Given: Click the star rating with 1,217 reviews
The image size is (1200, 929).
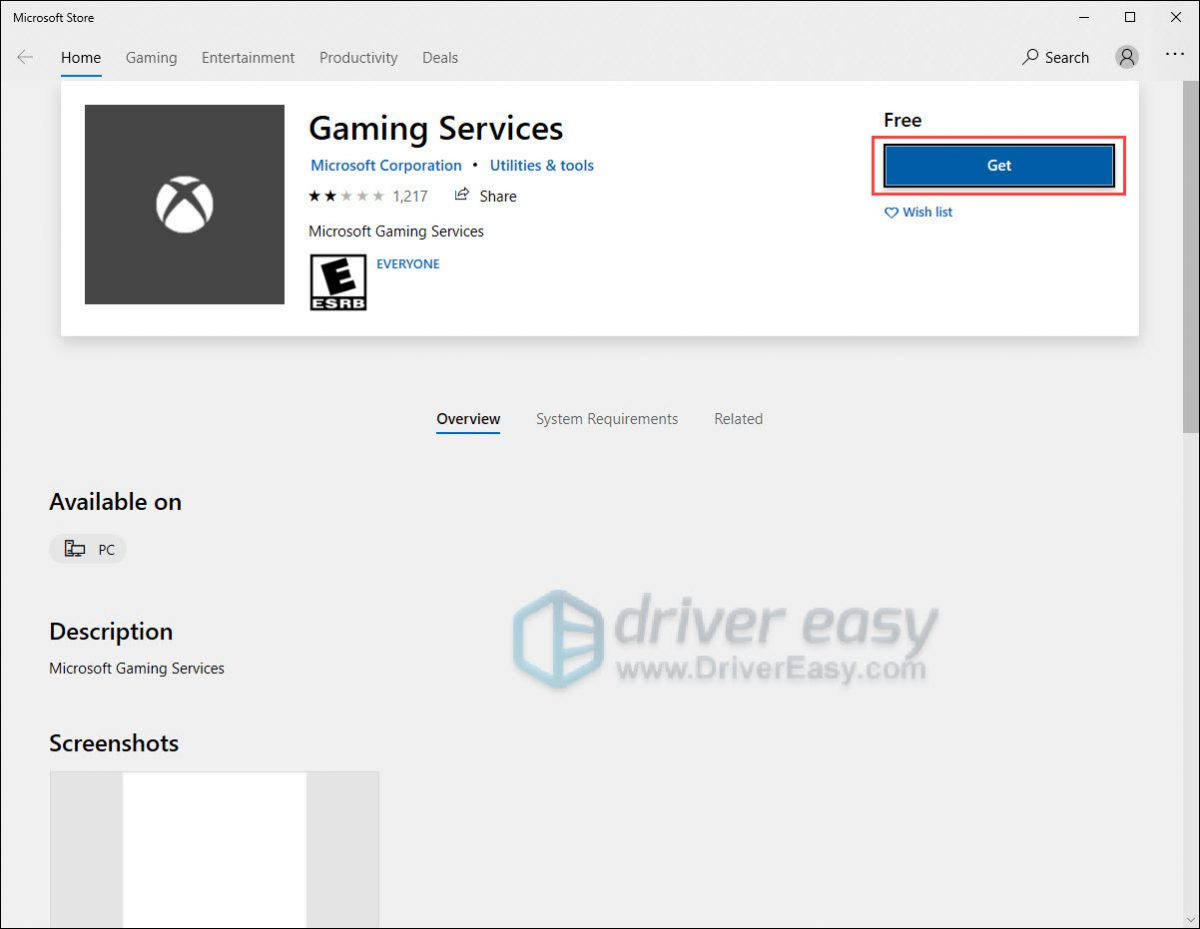Looking at the screenshot, I should 368,196.
